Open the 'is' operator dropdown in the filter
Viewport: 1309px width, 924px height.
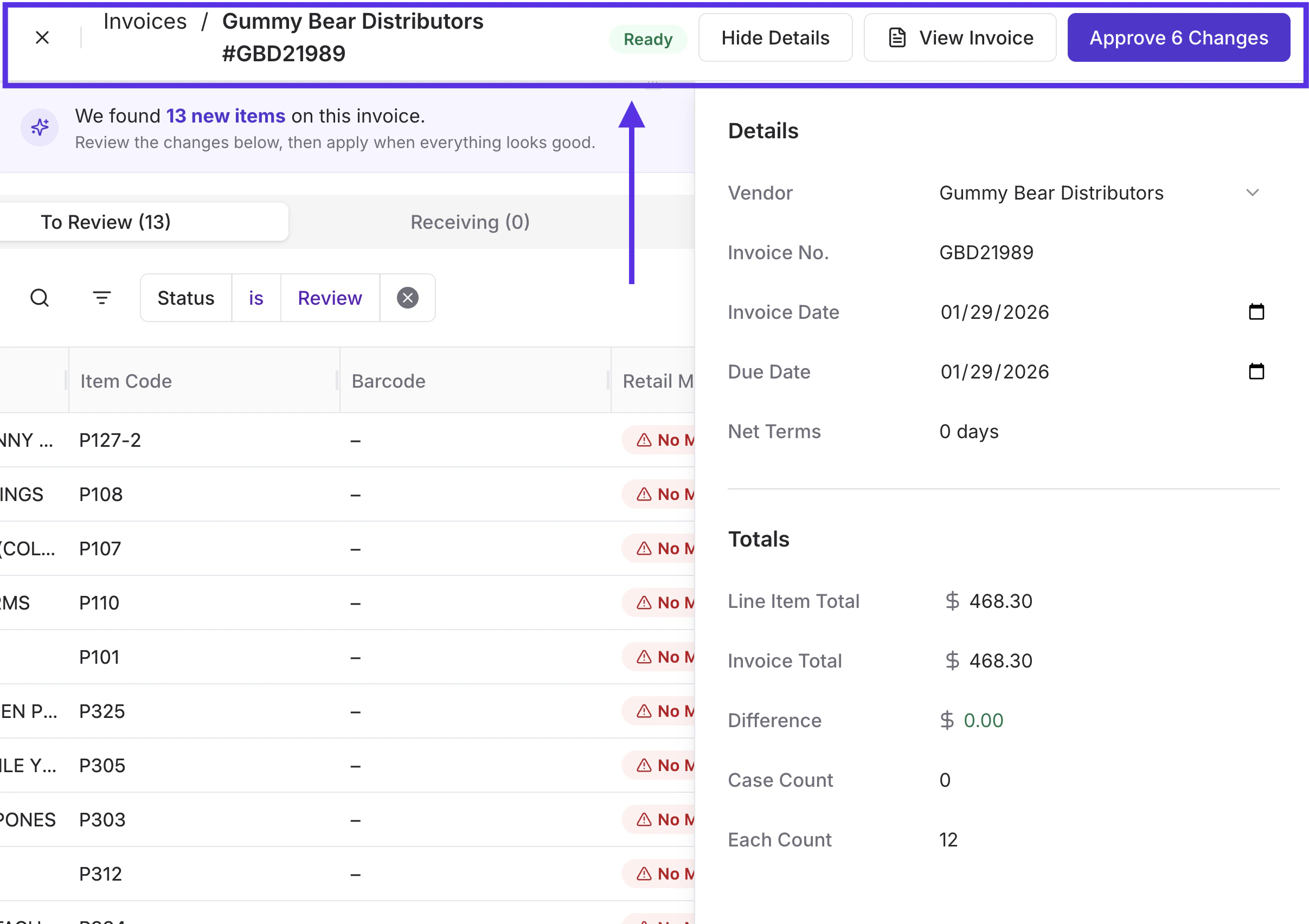(x=256, y=298)
